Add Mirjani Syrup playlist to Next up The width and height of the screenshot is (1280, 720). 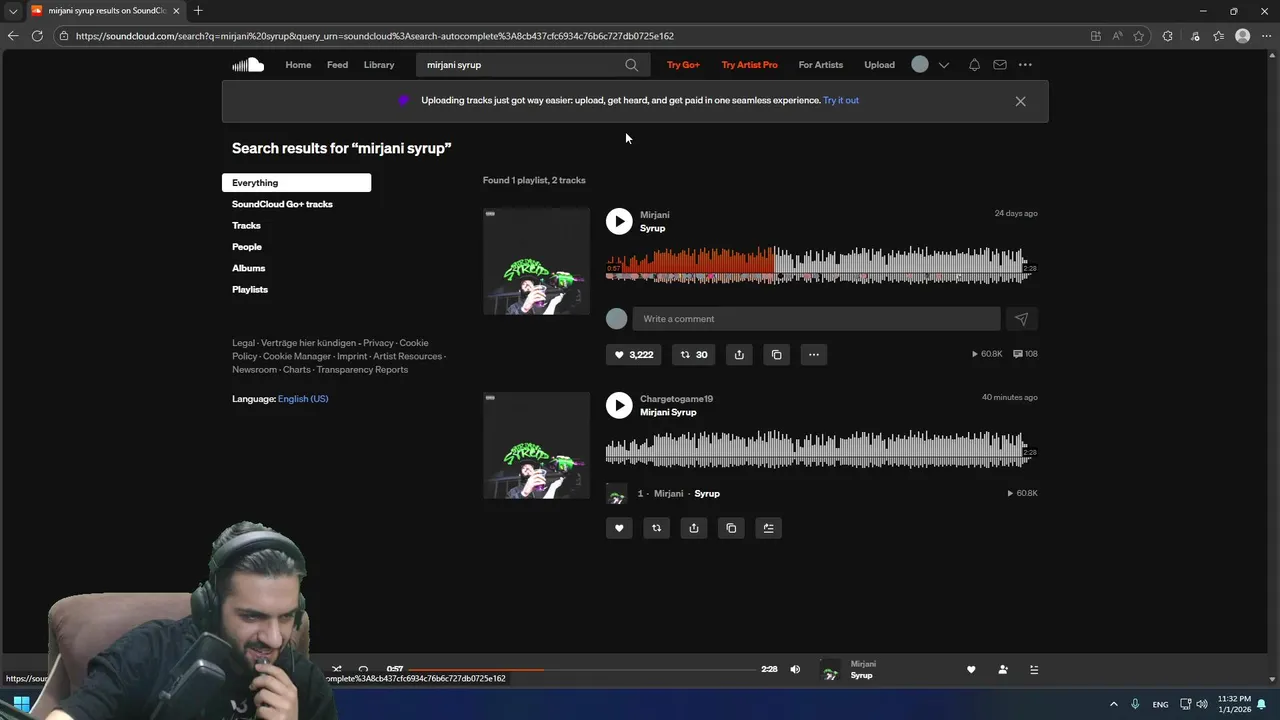coord(768,528)
